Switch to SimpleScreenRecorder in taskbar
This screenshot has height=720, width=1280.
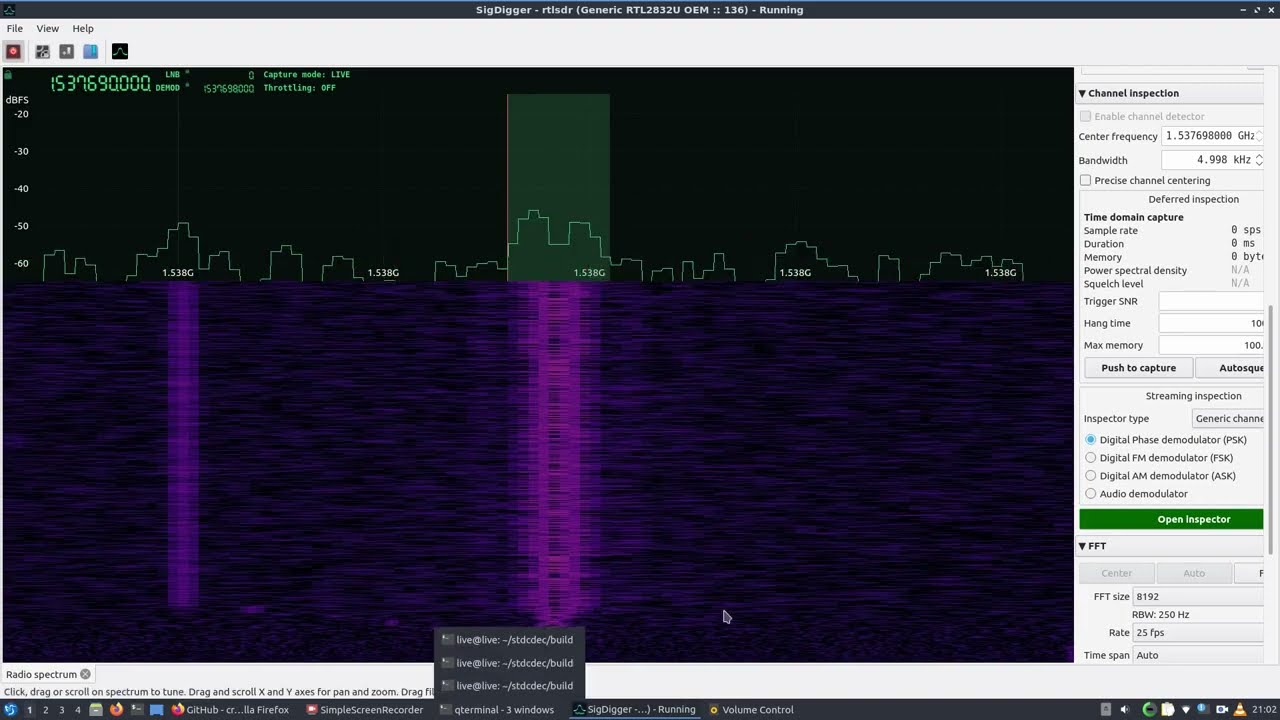[x=365, y=710]
